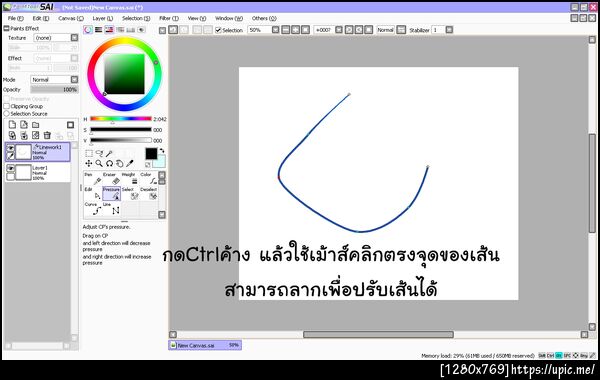Select the zoom magnifier tool
This screenshot has height=380, width=600.
click(99, 163)
